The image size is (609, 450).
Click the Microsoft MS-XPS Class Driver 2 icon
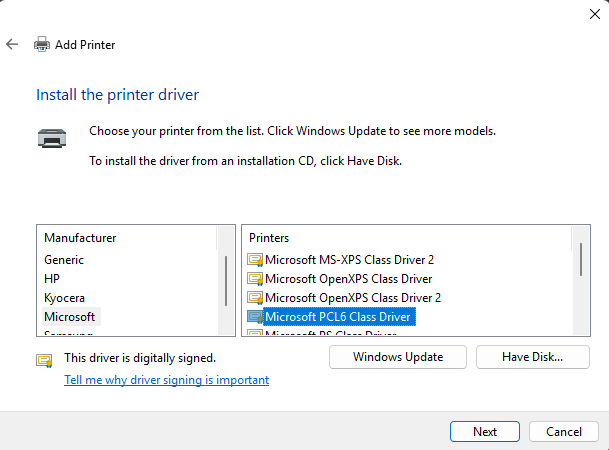255,260
